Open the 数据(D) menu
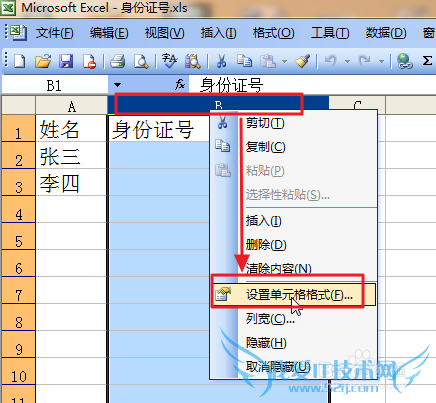The image size is (436, 403). (386, 33)
